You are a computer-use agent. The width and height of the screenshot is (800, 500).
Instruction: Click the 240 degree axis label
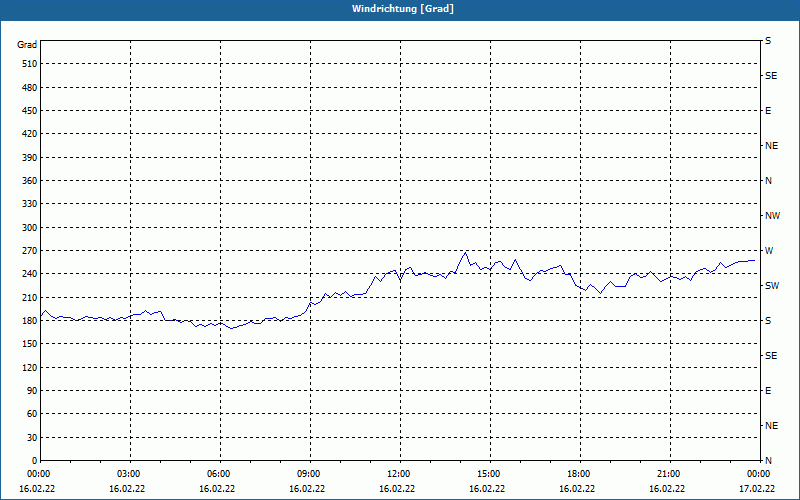click(x=30, y=274)
